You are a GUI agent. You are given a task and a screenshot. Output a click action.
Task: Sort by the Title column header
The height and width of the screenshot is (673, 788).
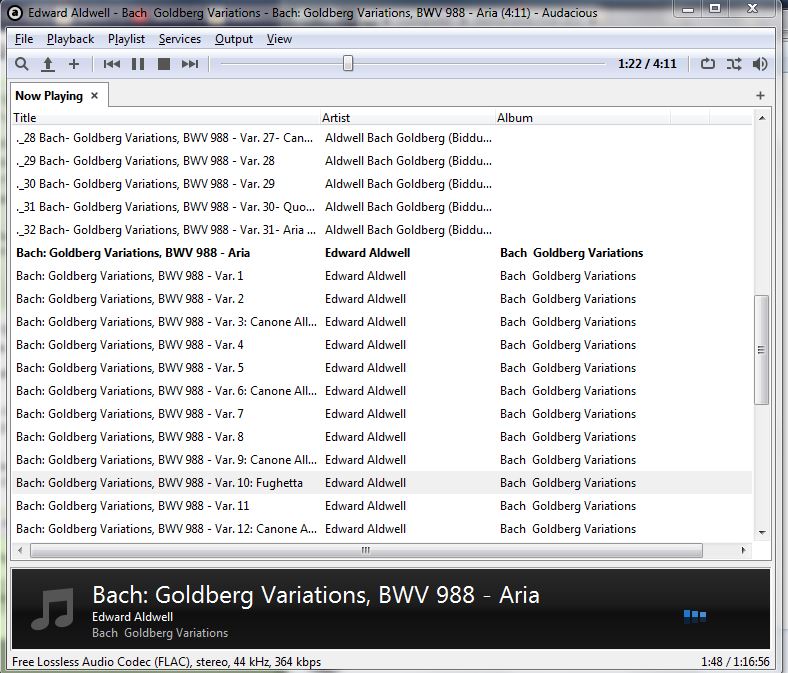(166, 118)
